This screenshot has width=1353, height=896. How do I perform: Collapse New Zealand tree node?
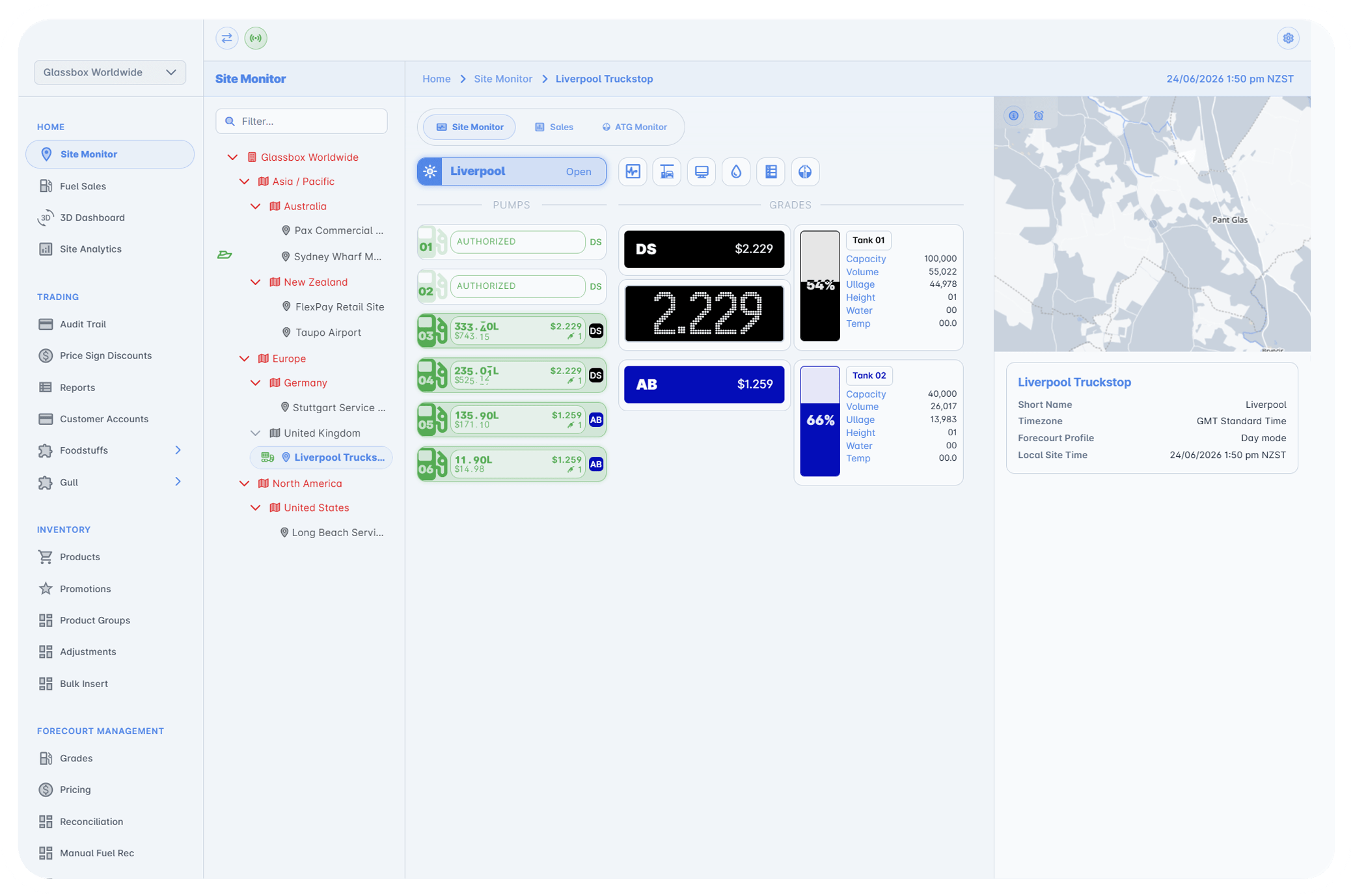tap(255, 282)
